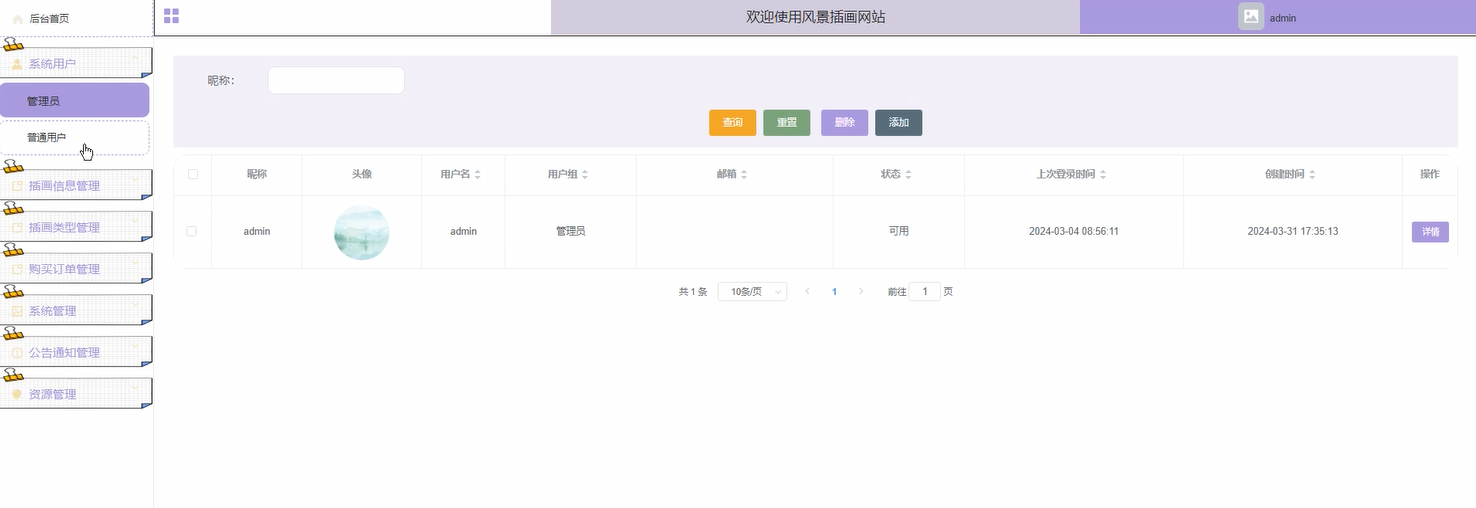Image resolution: width=1476 pixels, height=508 pixels.
Task: Click the 添加 add button
Action: coord(899,123)
